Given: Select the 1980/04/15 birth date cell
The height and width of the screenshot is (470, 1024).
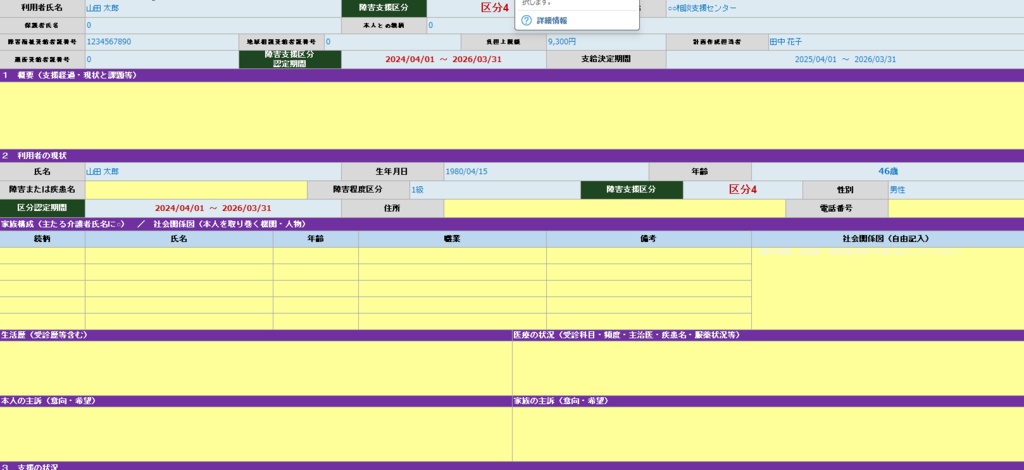Looking at the screenshot, I should click(x=546, y=172).
